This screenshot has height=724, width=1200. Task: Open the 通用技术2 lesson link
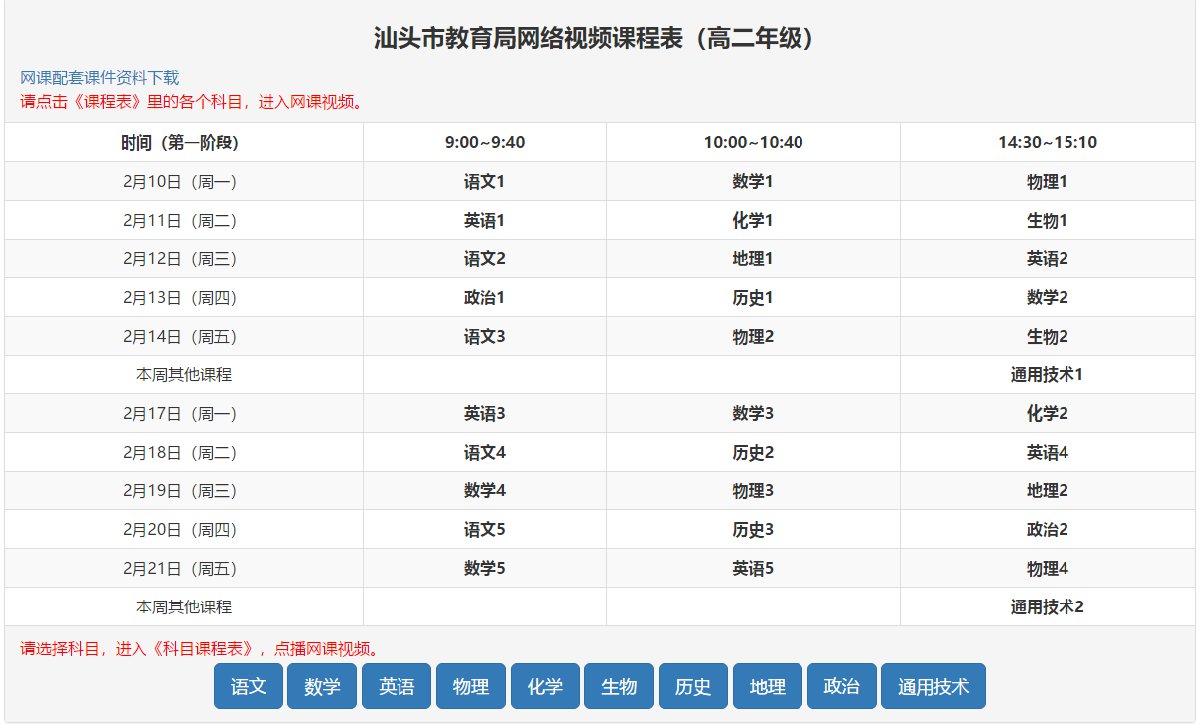[1046, 607]
